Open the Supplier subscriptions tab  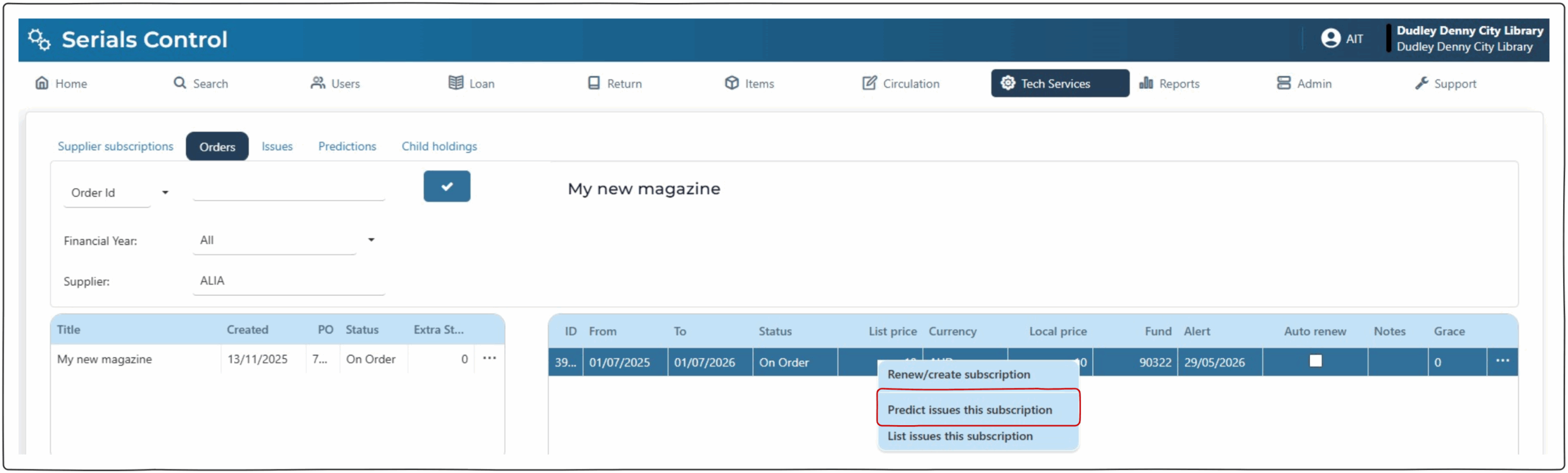coord(115,146)
